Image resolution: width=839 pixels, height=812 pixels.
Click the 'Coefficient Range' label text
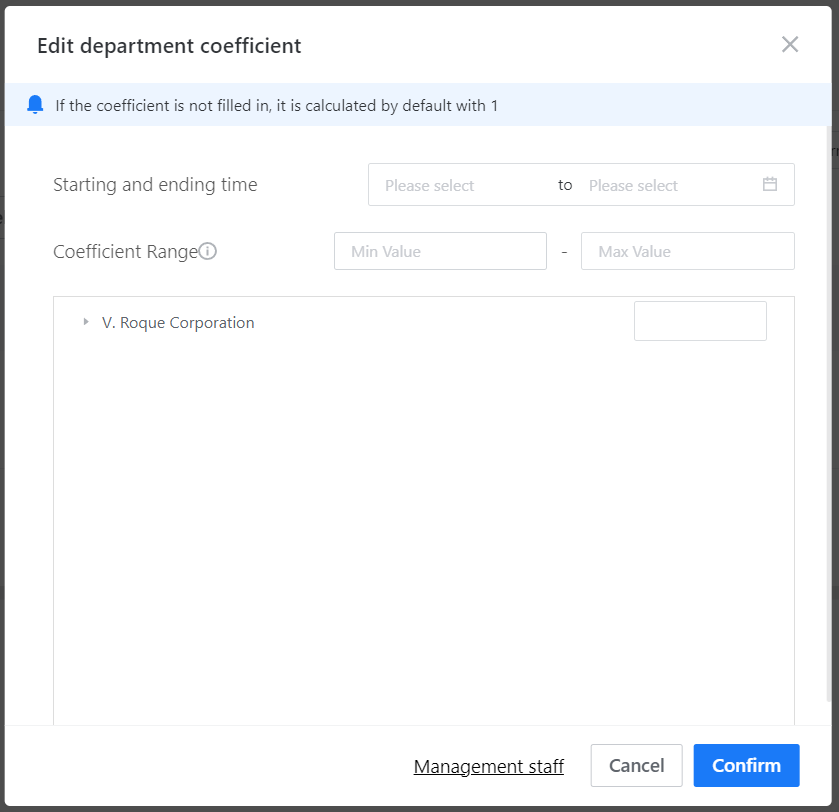tap(125, 251)
